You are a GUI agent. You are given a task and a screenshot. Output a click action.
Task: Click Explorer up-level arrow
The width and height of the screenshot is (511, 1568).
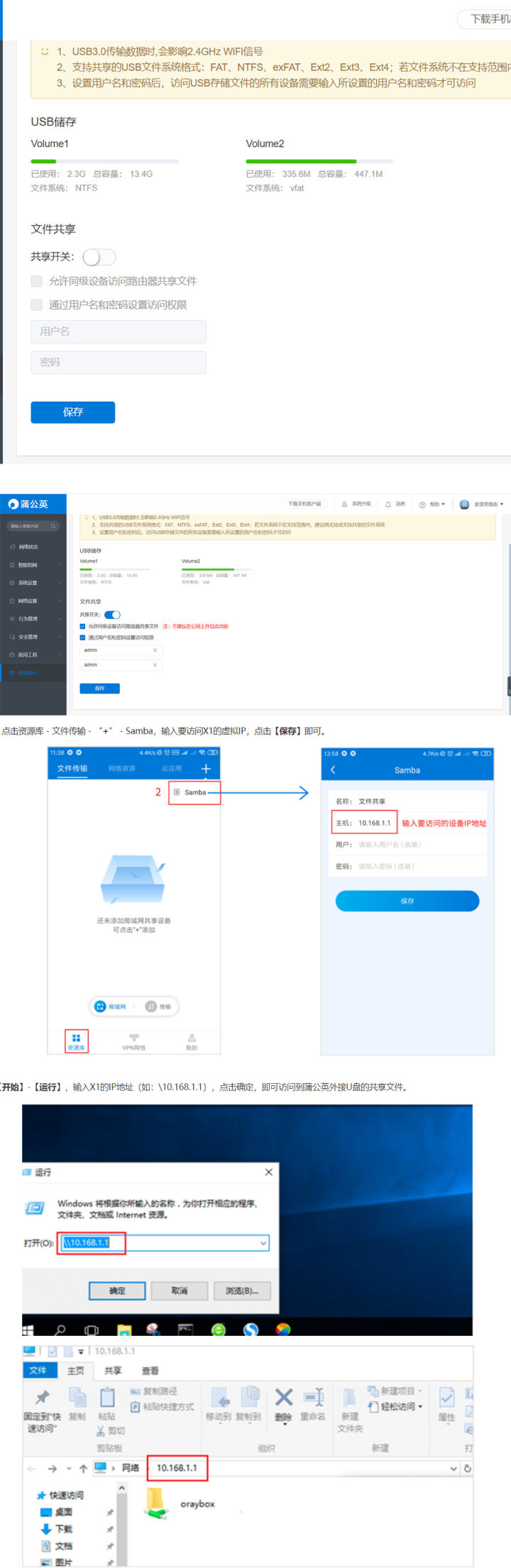click(x=83, y=1469)
